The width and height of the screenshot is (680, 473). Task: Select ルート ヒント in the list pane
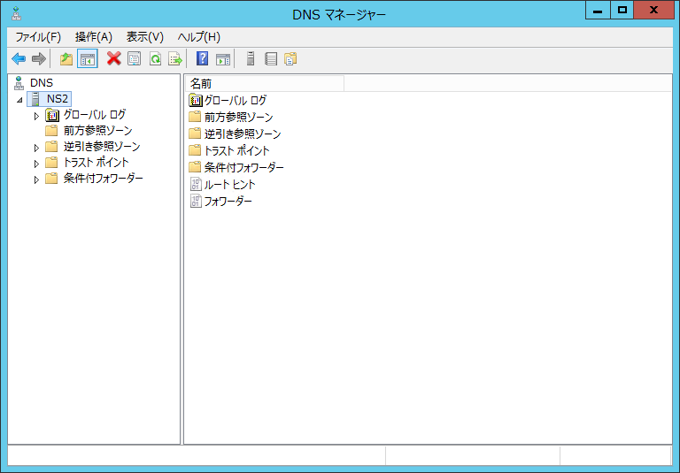pyautogui.click(x=229, y=184)
